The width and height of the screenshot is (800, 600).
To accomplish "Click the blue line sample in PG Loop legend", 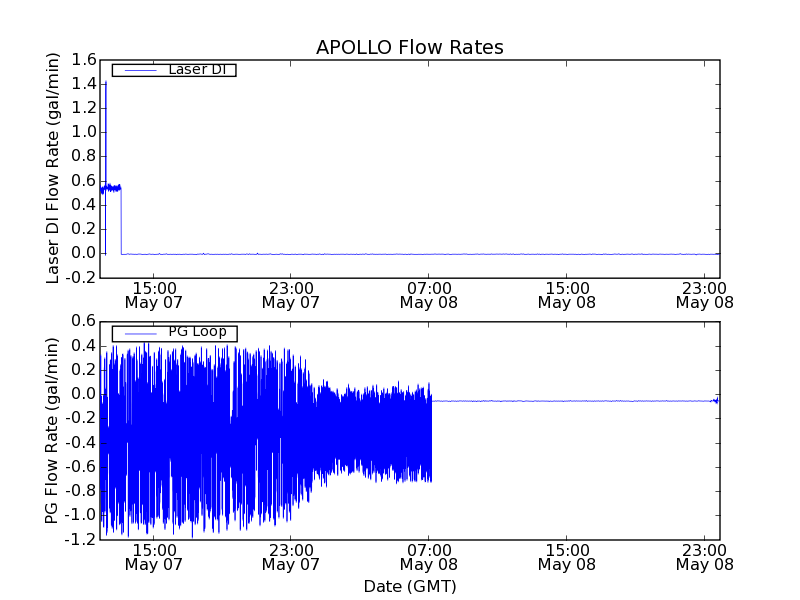I will pos(140,333).
